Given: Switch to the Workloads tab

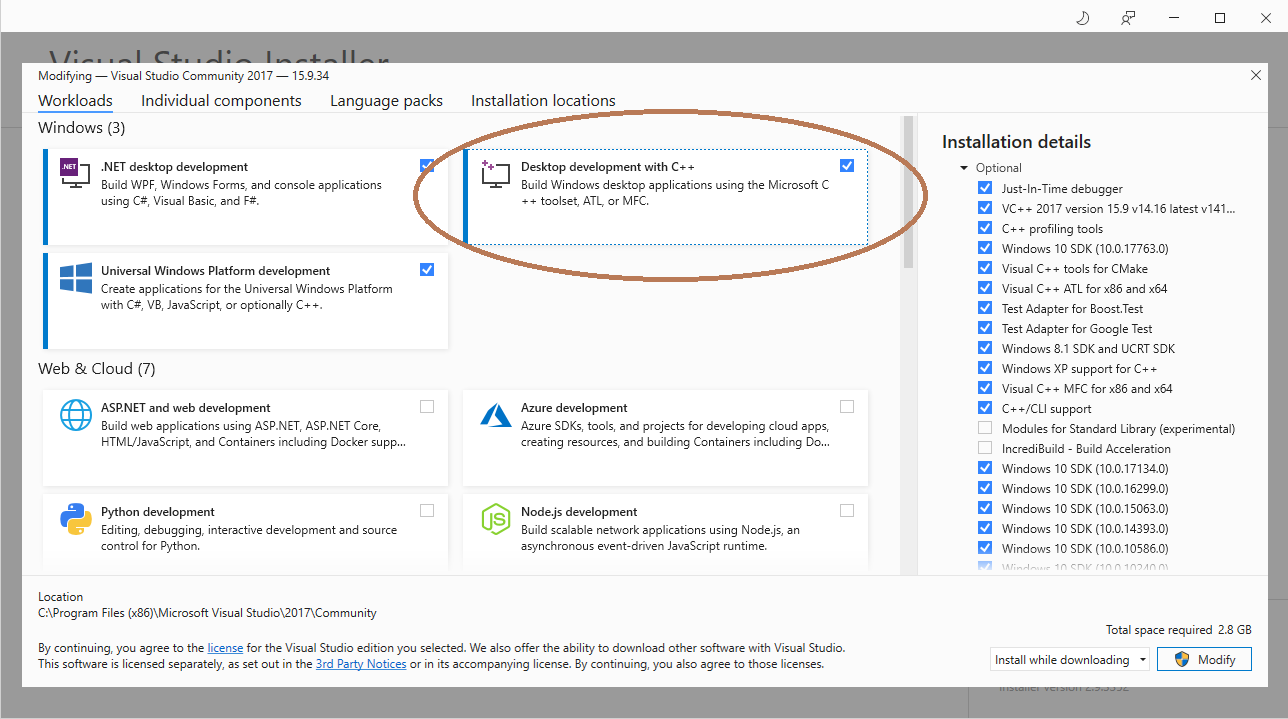Looking at the screenshot, I should tap(75, 100).
